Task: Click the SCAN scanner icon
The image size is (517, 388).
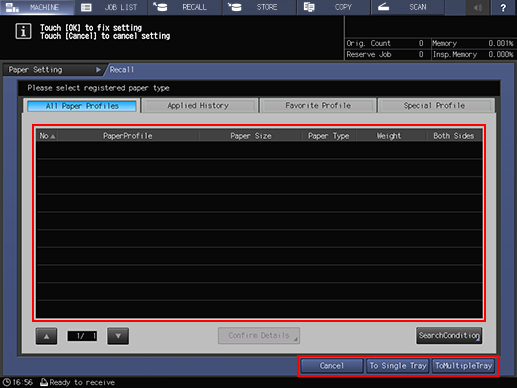Action: (384, 7)
